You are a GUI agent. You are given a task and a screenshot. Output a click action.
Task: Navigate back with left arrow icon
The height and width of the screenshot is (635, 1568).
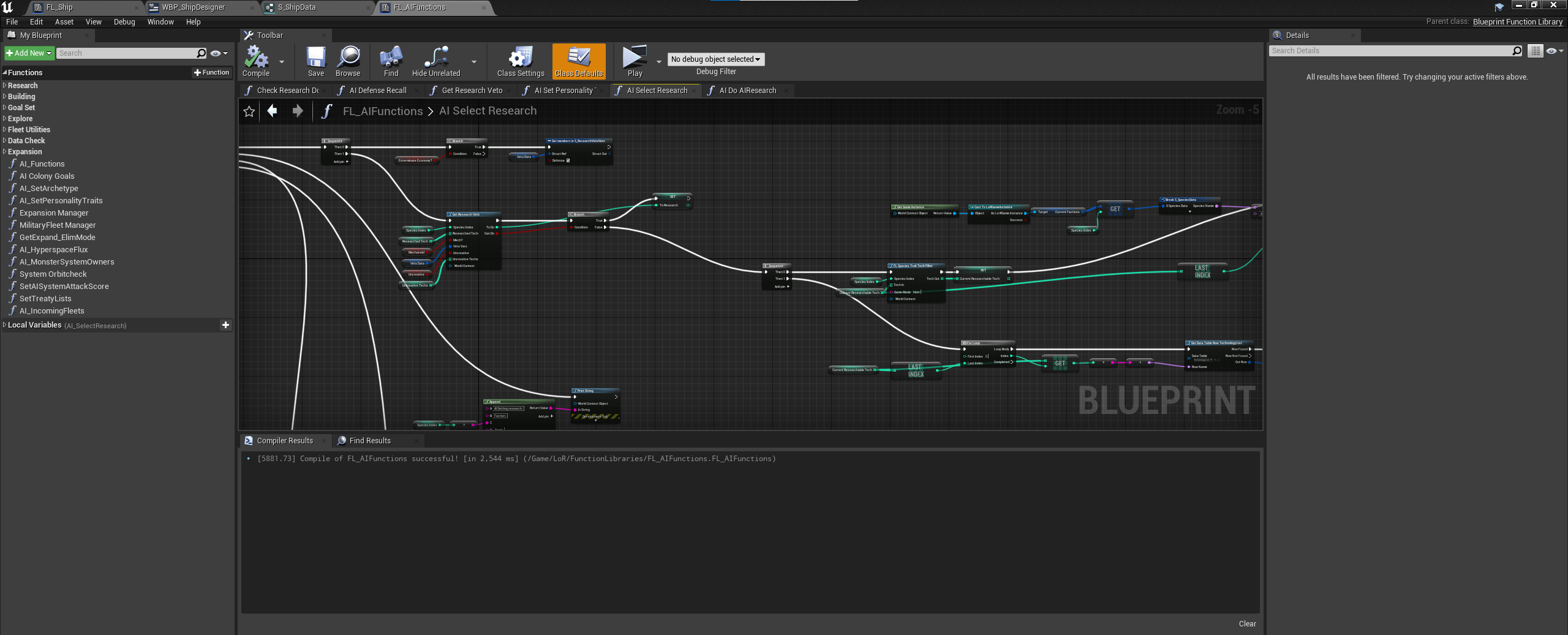tap(273, 111)
